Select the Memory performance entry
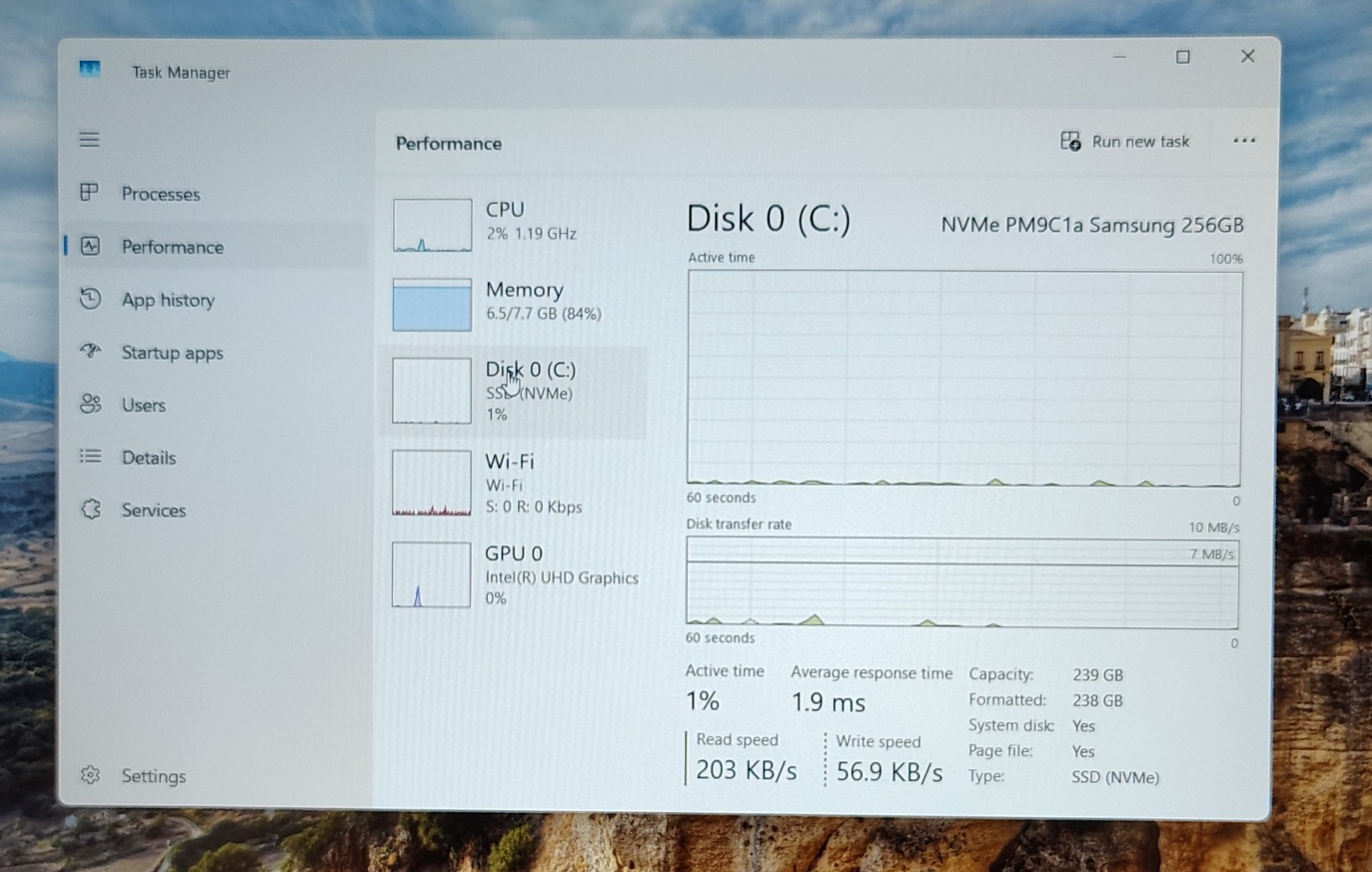 coord(514,304)
